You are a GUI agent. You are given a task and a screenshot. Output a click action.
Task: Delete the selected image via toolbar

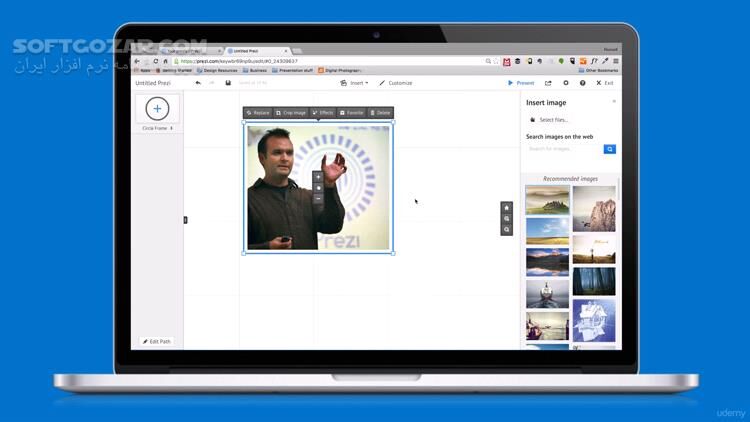[x=381, y=113]
